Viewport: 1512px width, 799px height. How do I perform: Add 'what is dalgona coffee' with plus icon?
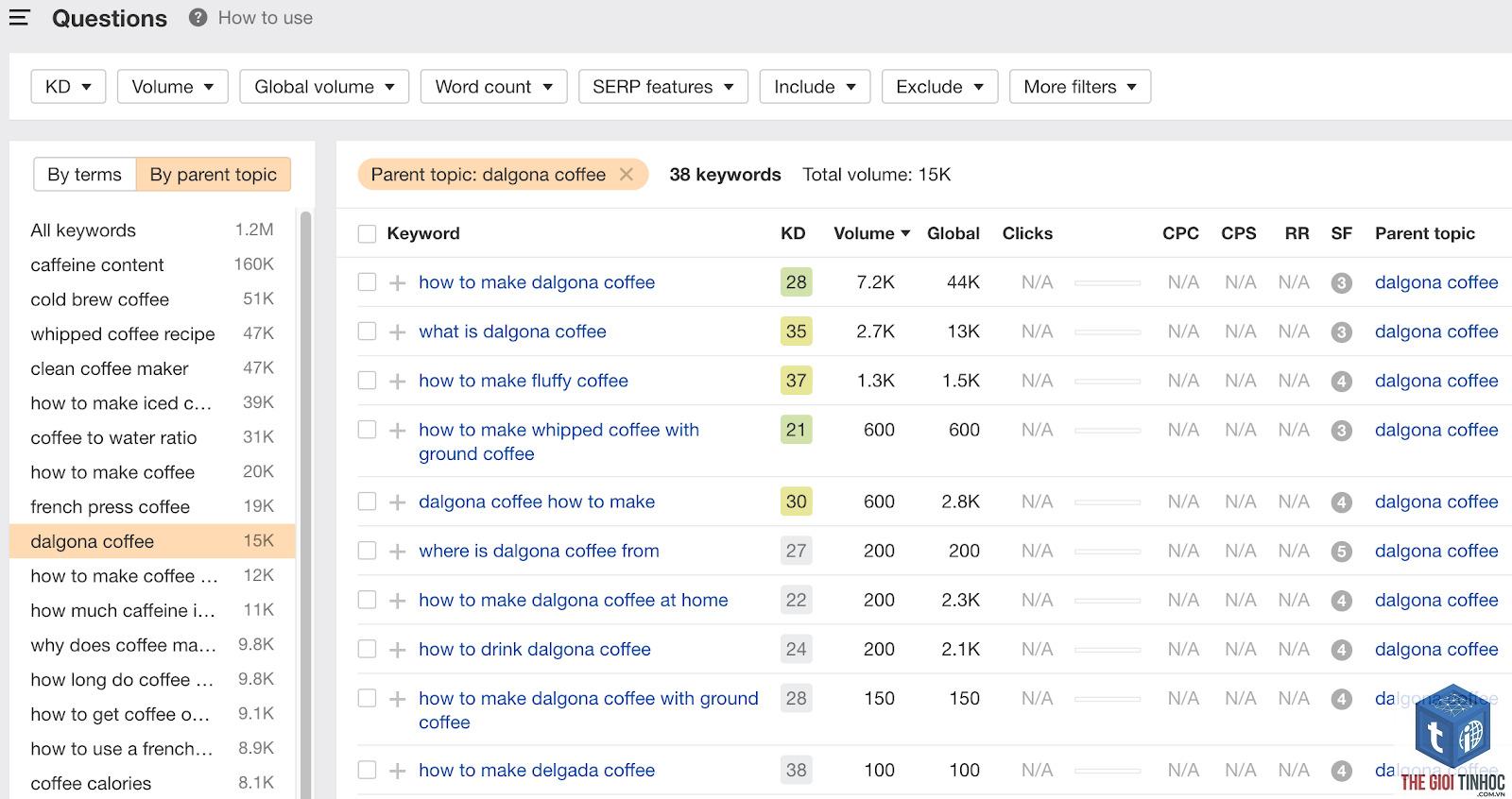pos(398,331)
